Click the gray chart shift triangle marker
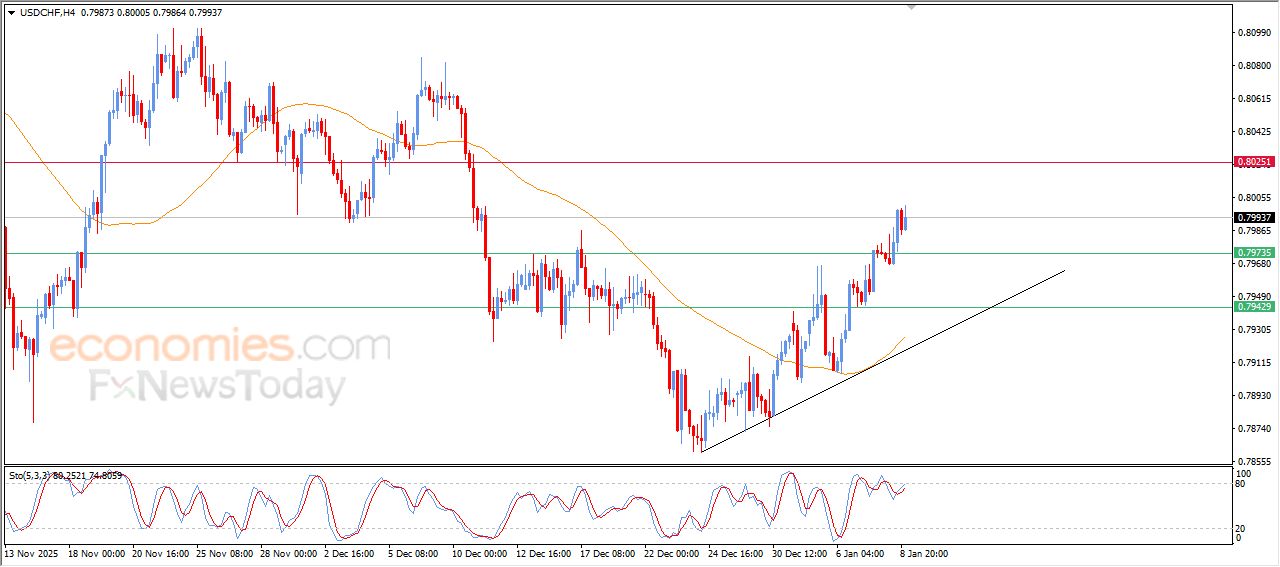This screenshot has width=1280, height=567. coord(911,7)
